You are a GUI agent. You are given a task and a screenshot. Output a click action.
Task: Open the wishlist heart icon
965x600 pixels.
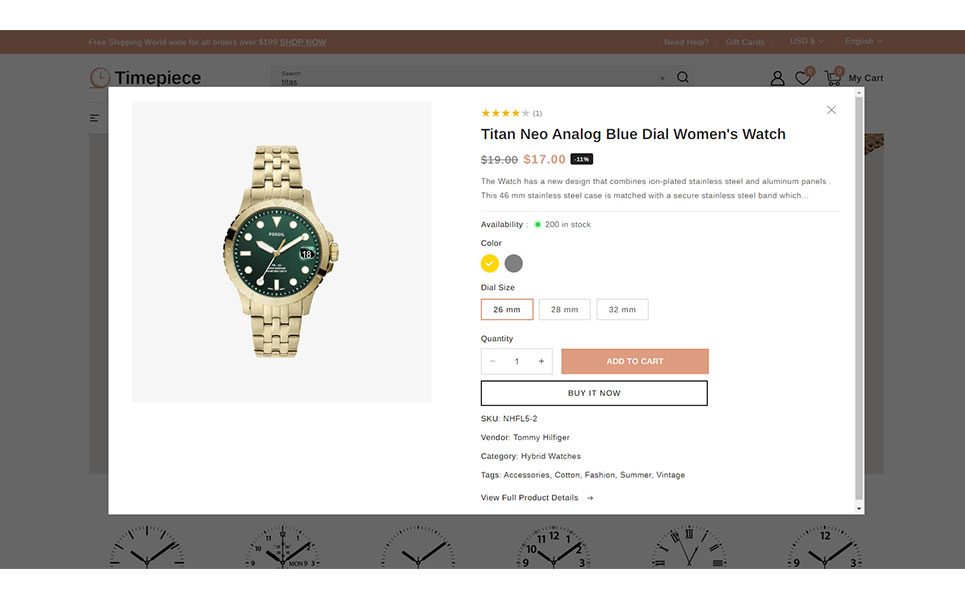pyautogui.click(x=802, y=78)
